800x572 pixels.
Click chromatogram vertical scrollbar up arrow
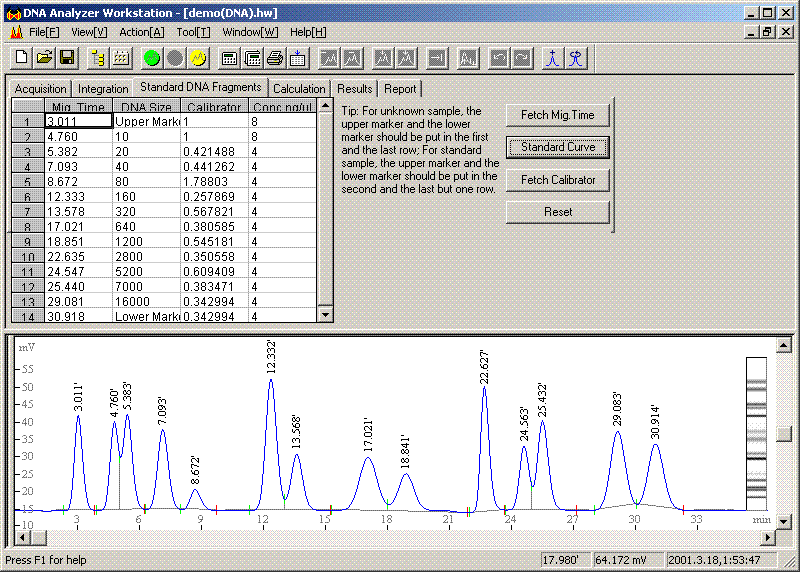tap(784, 345)
